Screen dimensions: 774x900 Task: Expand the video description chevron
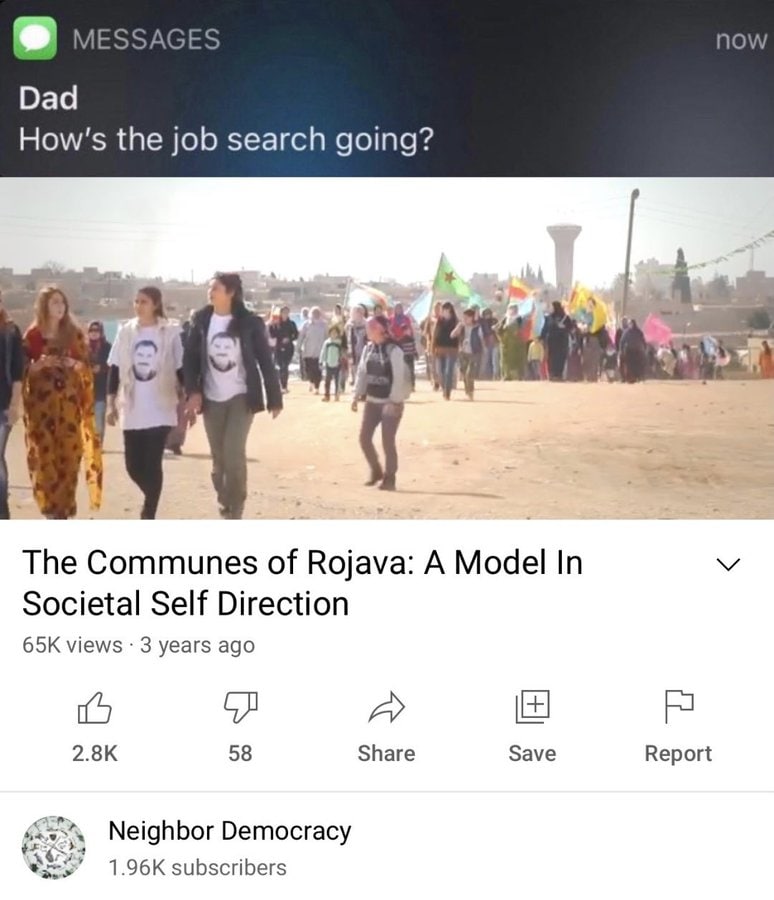(x=729, y=564)
